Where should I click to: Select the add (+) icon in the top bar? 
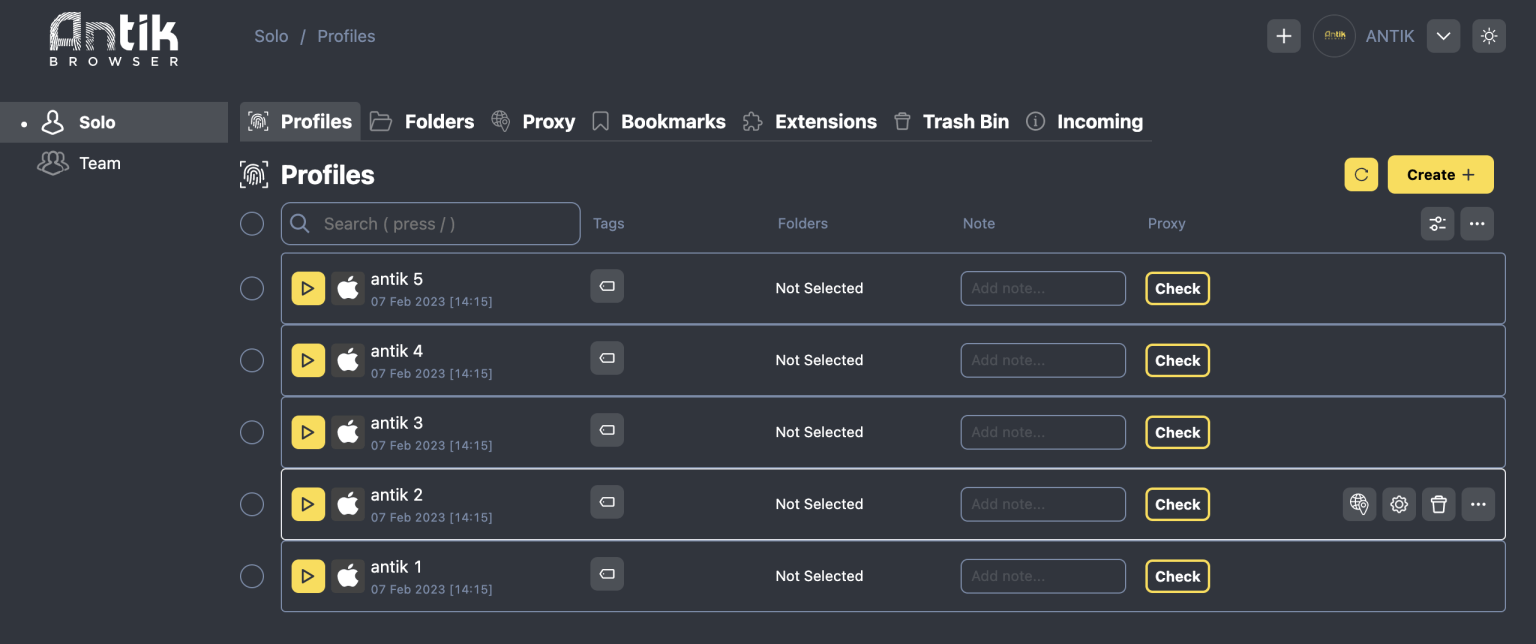(x=1284, y=35)
